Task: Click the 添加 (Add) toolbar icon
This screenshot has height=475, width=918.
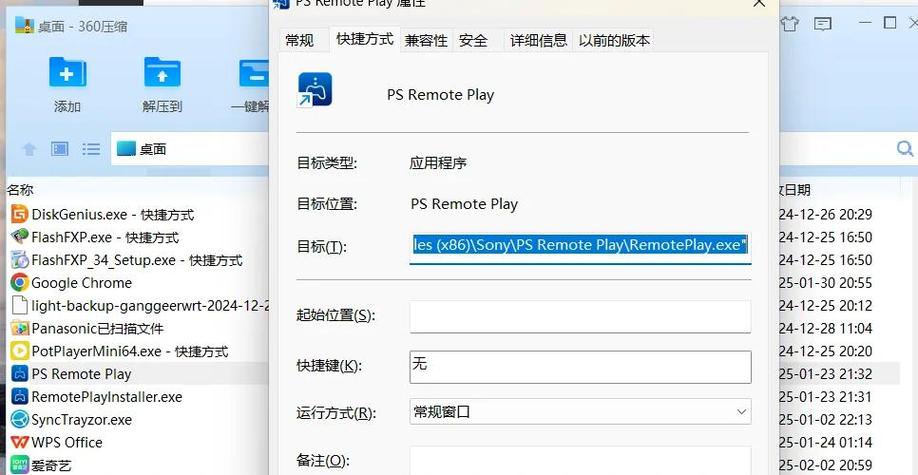Action: tap(67, 74)
